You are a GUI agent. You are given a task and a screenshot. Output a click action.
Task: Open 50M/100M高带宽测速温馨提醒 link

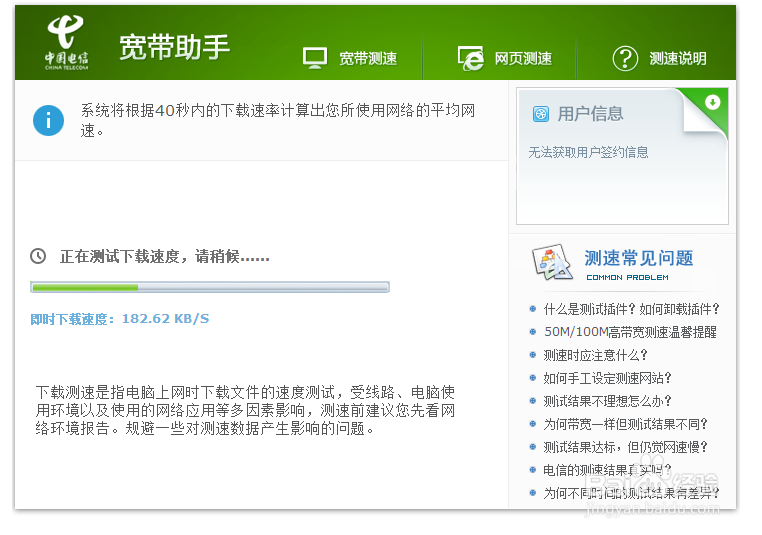click(x=629, y=332)
